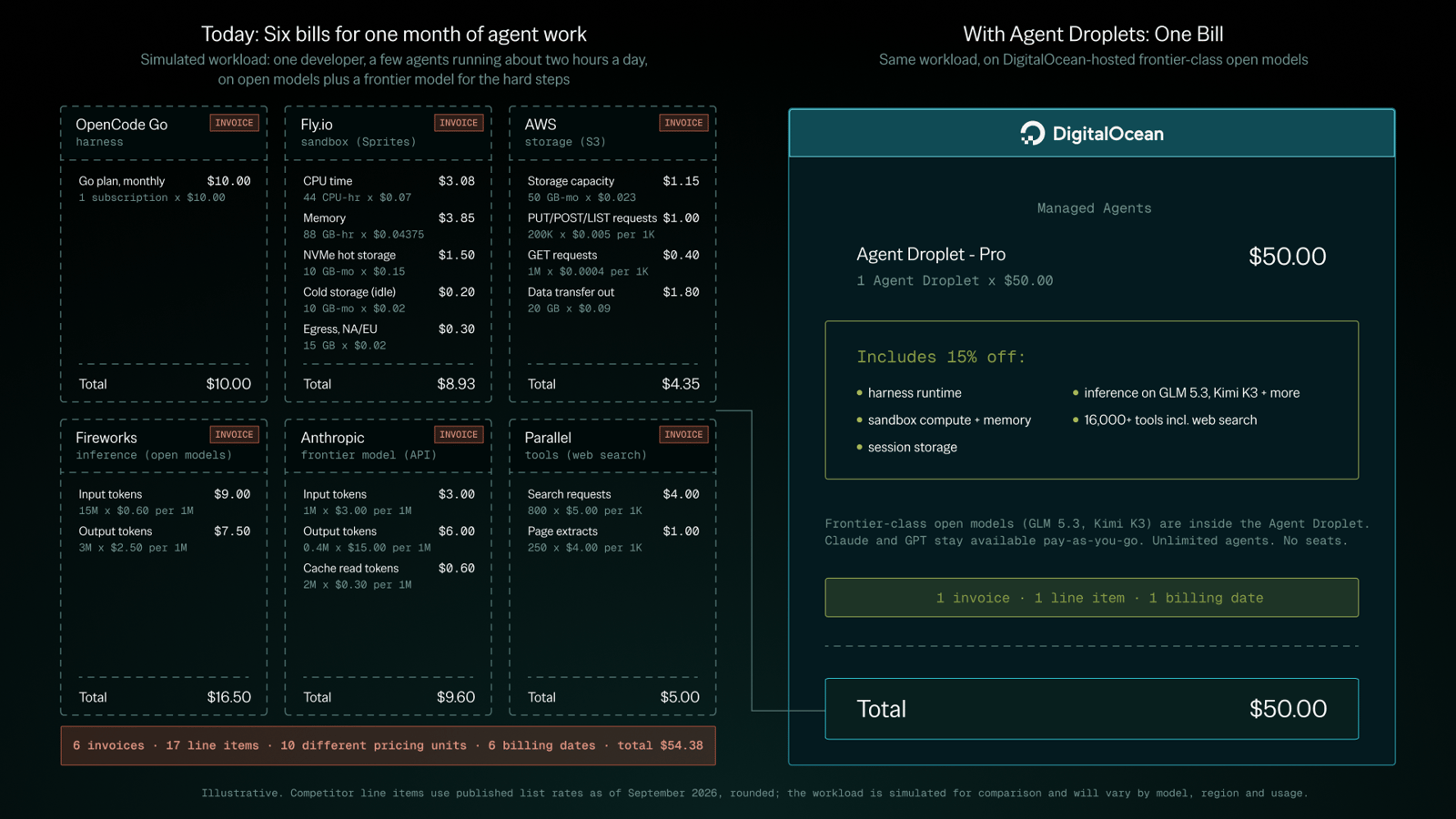The height and width of the screenshot is (819, 1456).
Task: Click the INVOICE badge on Fly.io card
Action: (459, 123)
